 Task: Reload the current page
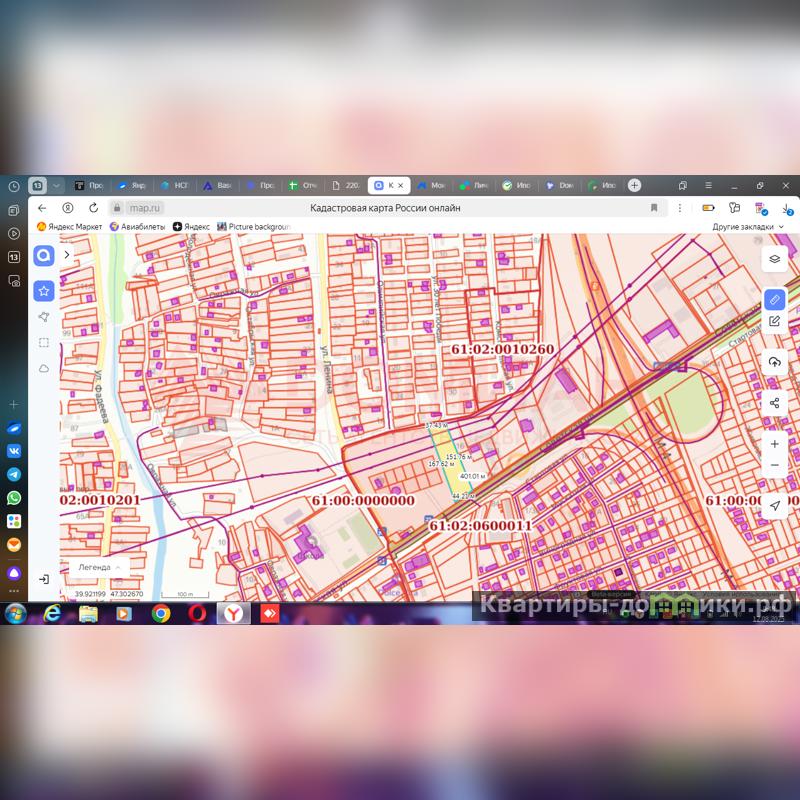[93, 208]
